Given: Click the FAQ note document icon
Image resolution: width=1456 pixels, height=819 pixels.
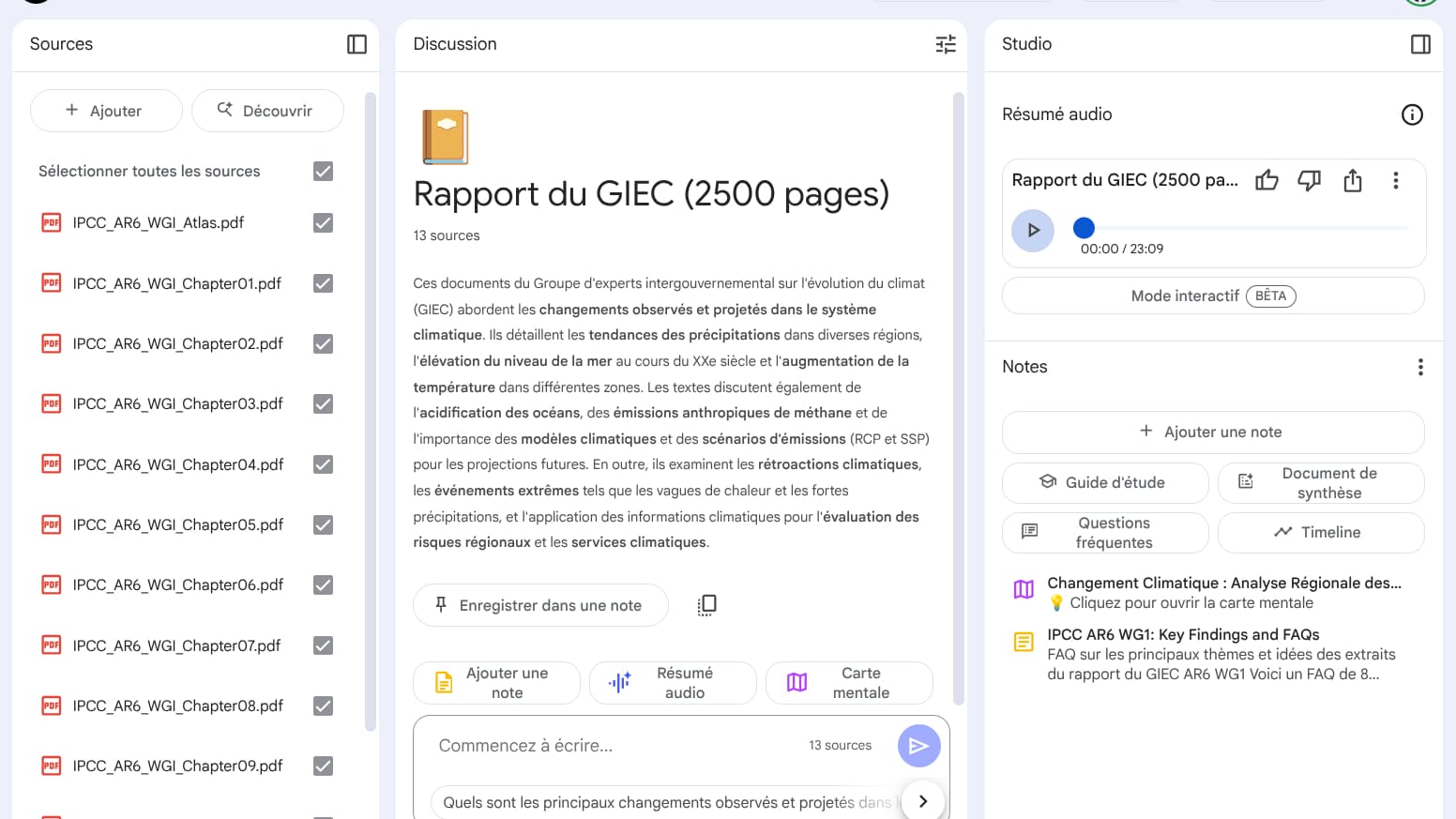Looking at the screenshot, I should 1024,642.
